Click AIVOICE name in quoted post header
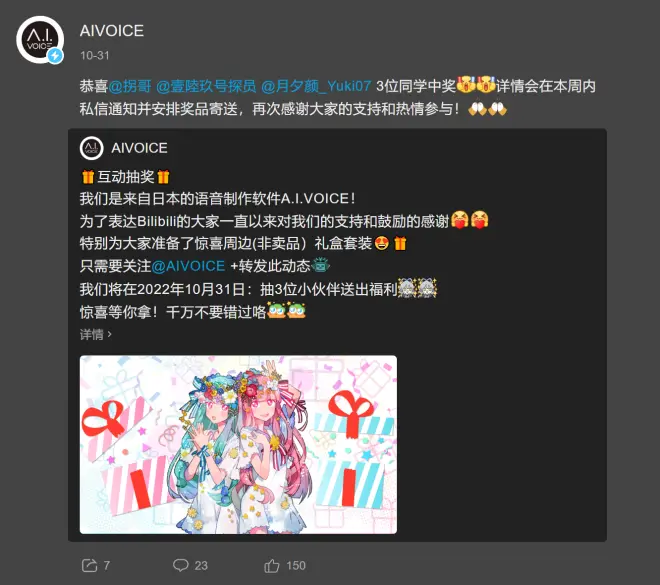660x585 pixels. click(x=139, y=148)
